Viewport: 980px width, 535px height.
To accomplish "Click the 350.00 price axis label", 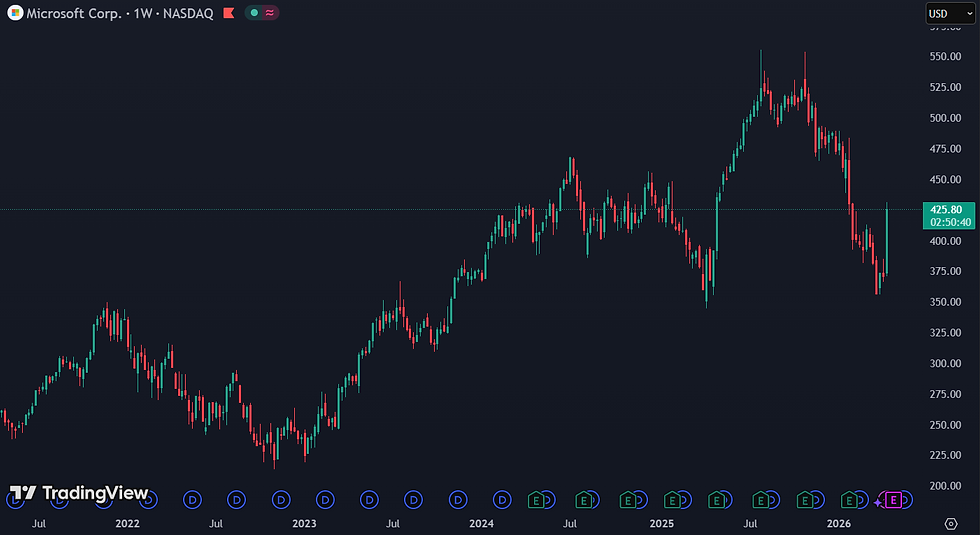I will click(946, 302).
